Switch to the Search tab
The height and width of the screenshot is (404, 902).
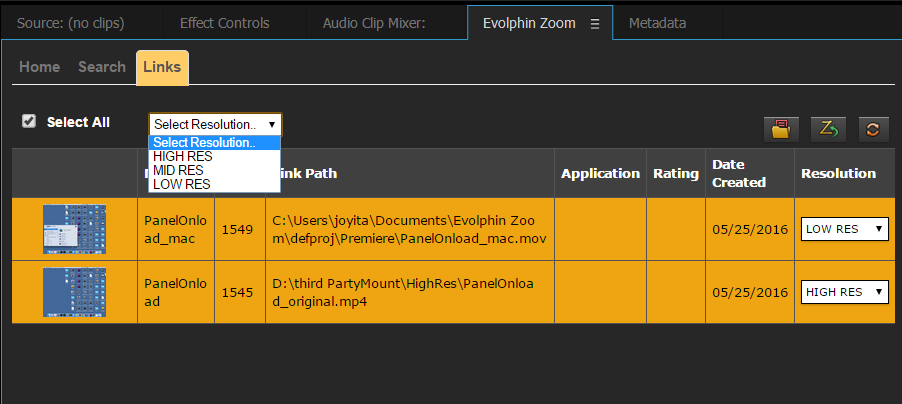[102, 67]
